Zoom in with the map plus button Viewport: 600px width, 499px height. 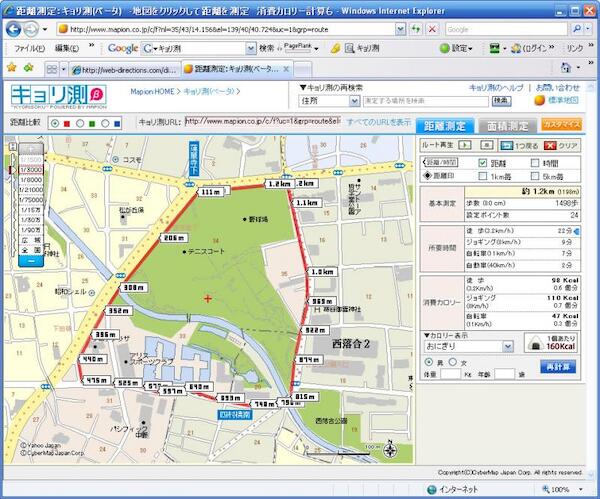click(31, 148)
